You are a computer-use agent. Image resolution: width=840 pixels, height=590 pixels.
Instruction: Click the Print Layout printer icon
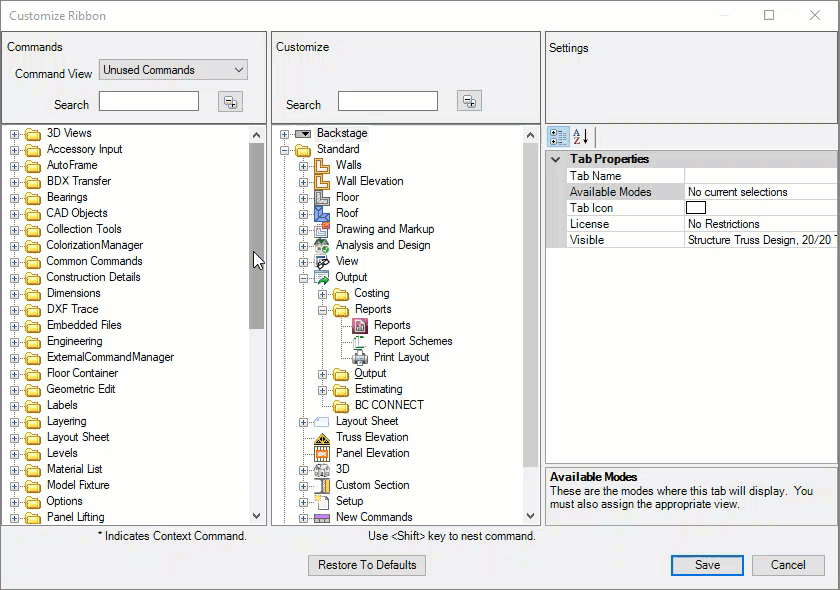tap(360, 357)
